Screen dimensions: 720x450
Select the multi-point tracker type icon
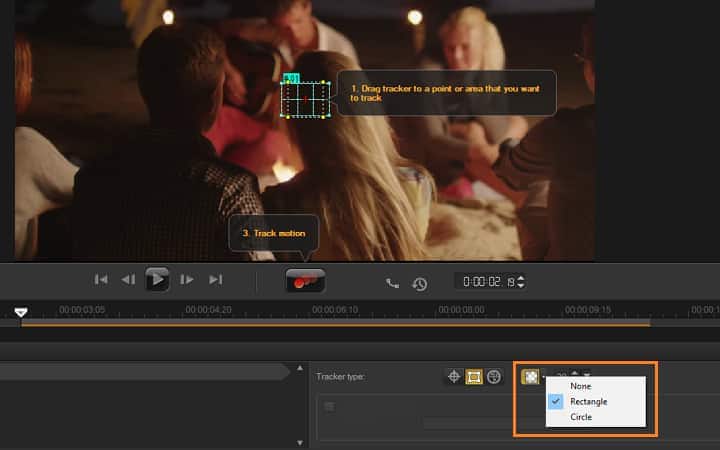tap(493, 377)
